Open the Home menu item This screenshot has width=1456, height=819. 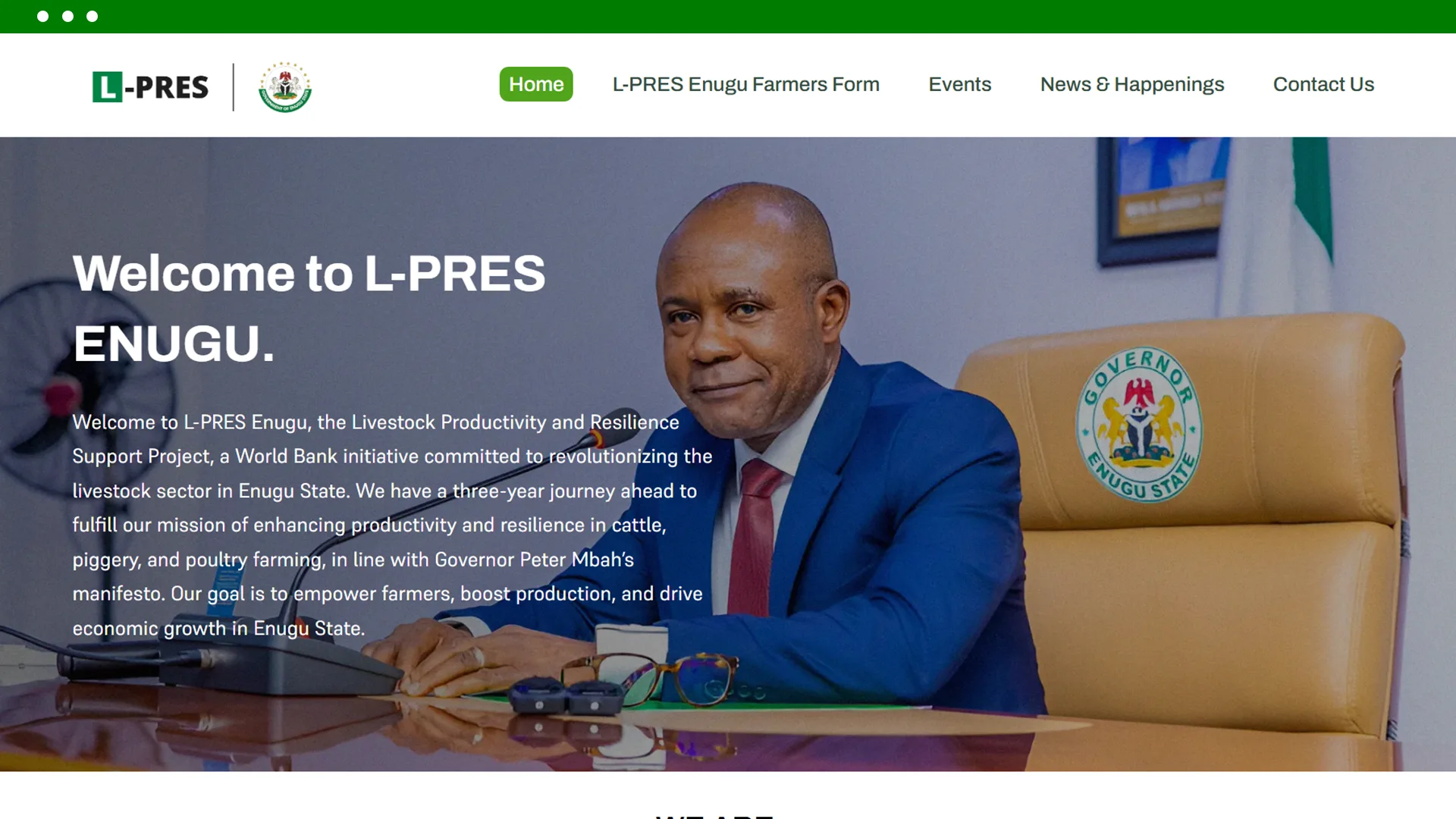(536, 84)
